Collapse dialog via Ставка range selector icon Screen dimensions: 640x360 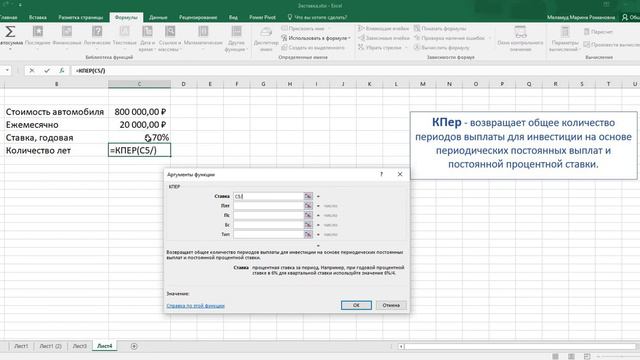pyautogui.click(x=308, y=196)
